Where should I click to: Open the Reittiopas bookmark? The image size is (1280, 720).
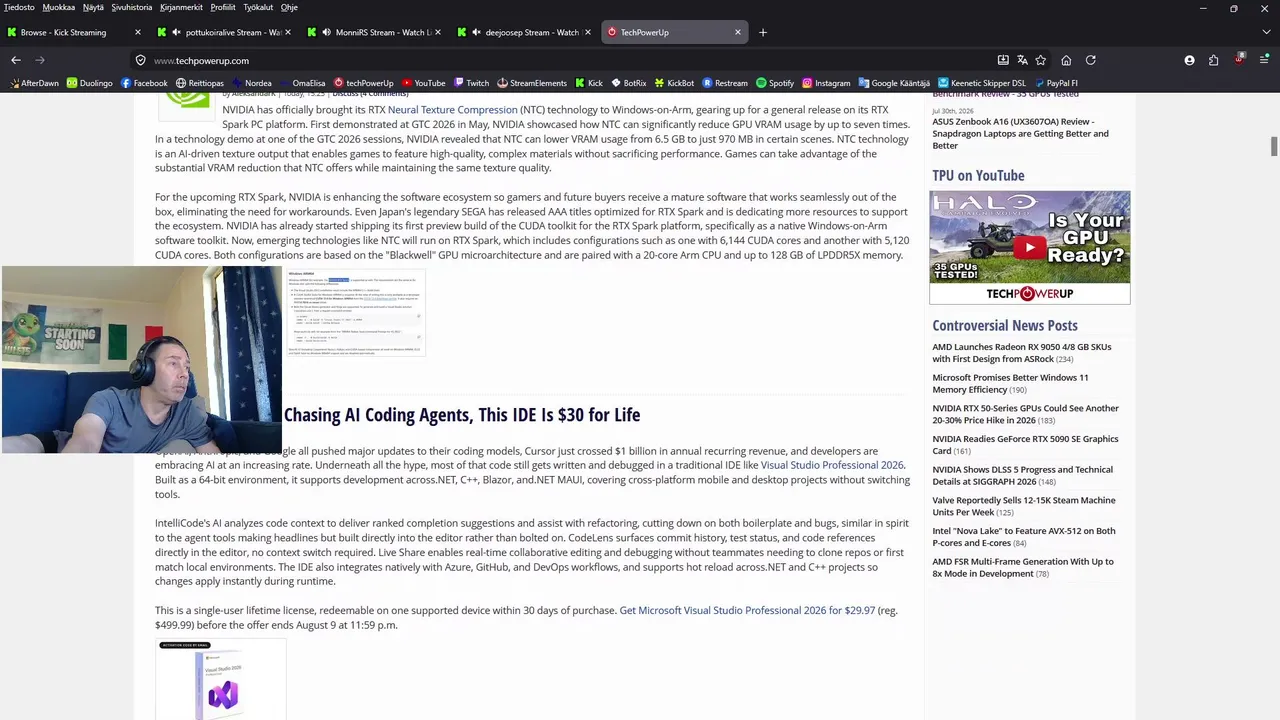pyautogui.click(x=200, y=83)
